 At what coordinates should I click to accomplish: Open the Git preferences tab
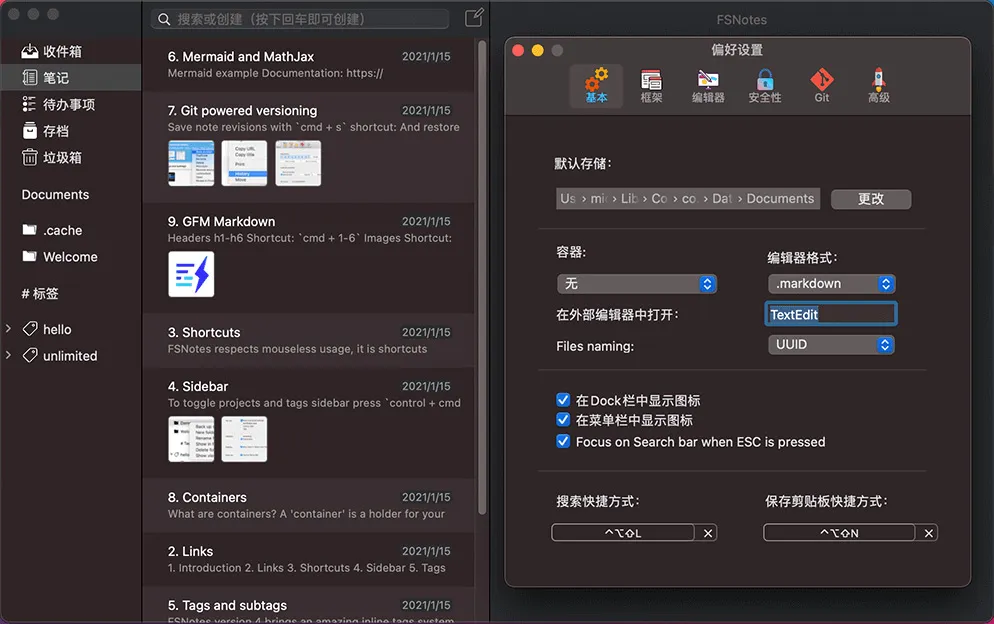point(822,86)
